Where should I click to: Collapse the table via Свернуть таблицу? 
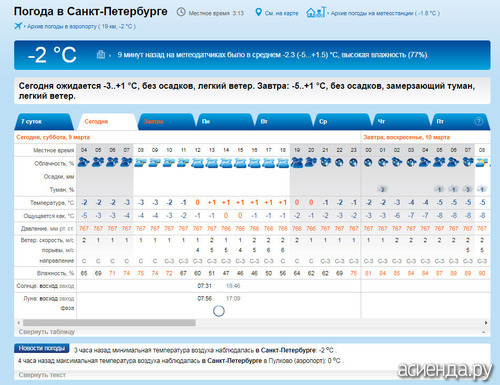pos(47,332)
